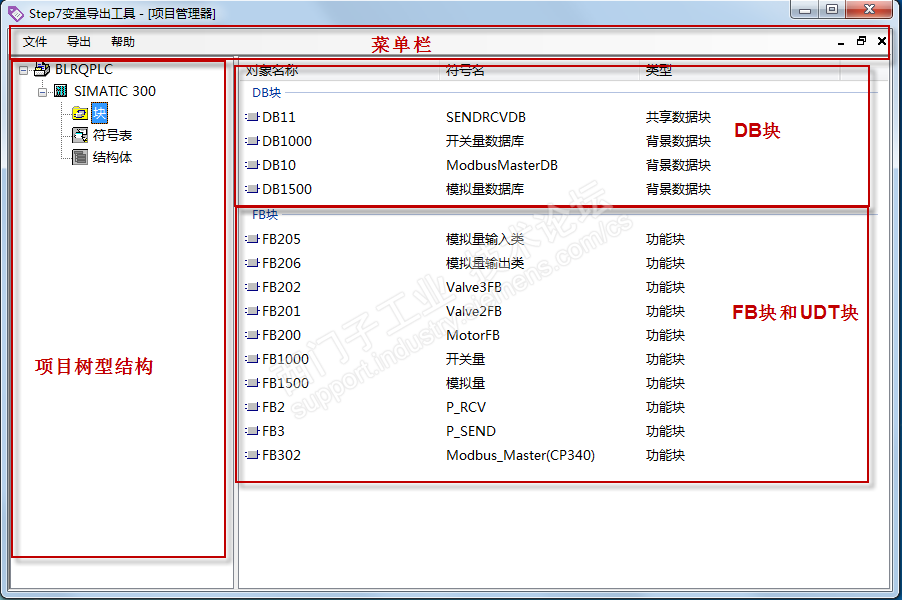Select the DB1000 object name
The width and height of the screenshot is (902, 600).
tap(287, 141)
